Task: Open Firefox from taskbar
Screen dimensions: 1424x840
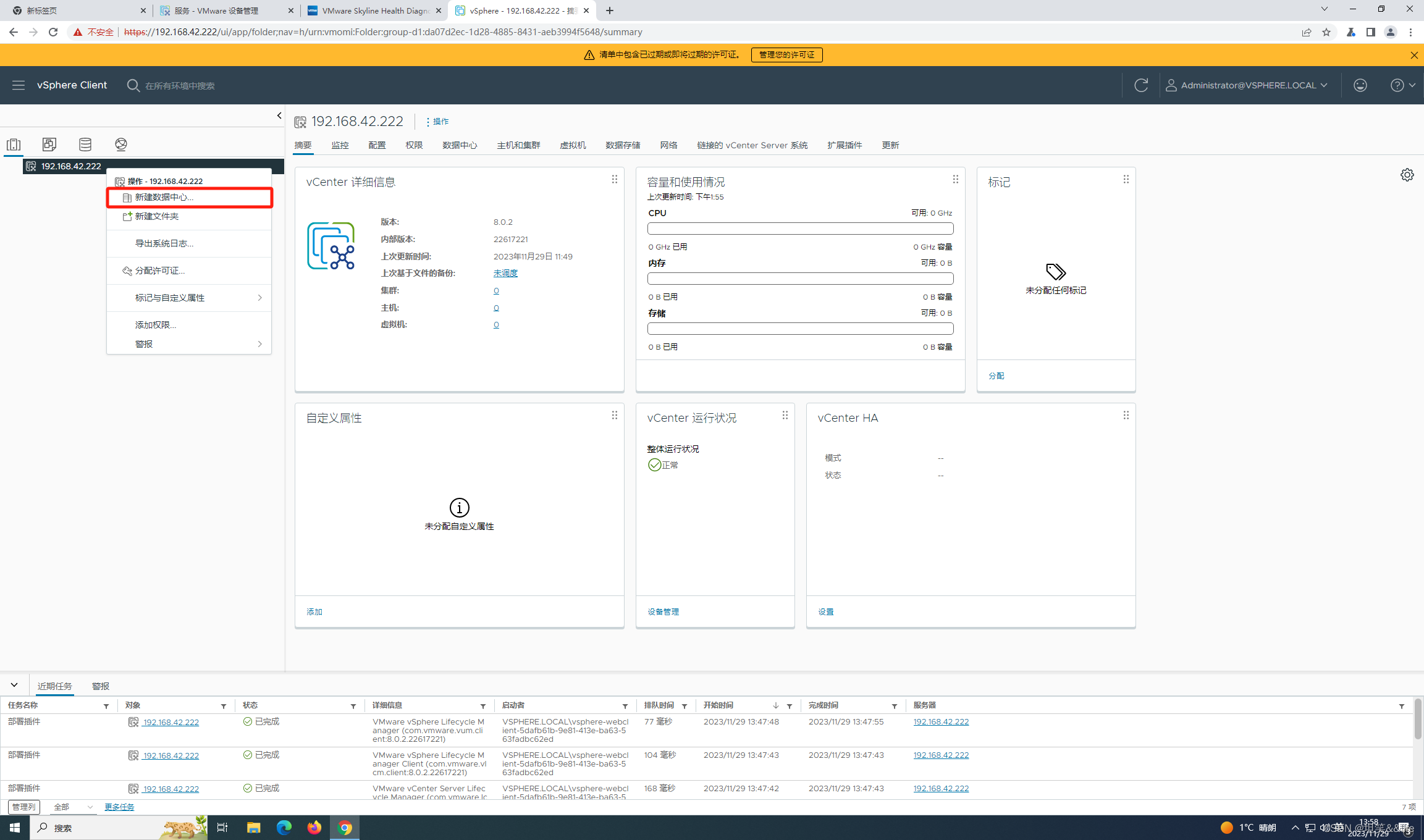Action: coord(314,827)
